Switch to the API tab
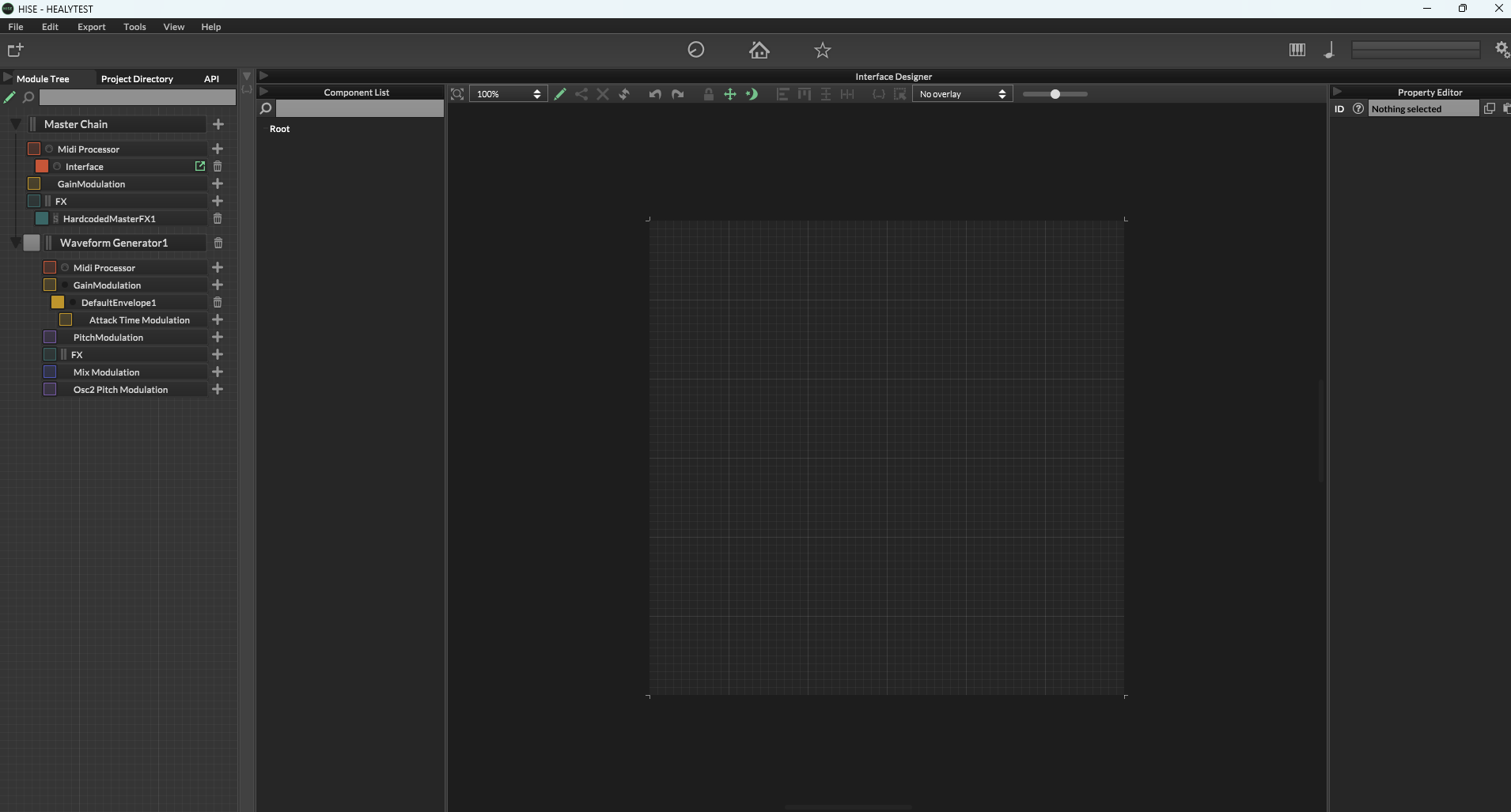Viewport: 1511px width, 812px height. tap(211, 79)
